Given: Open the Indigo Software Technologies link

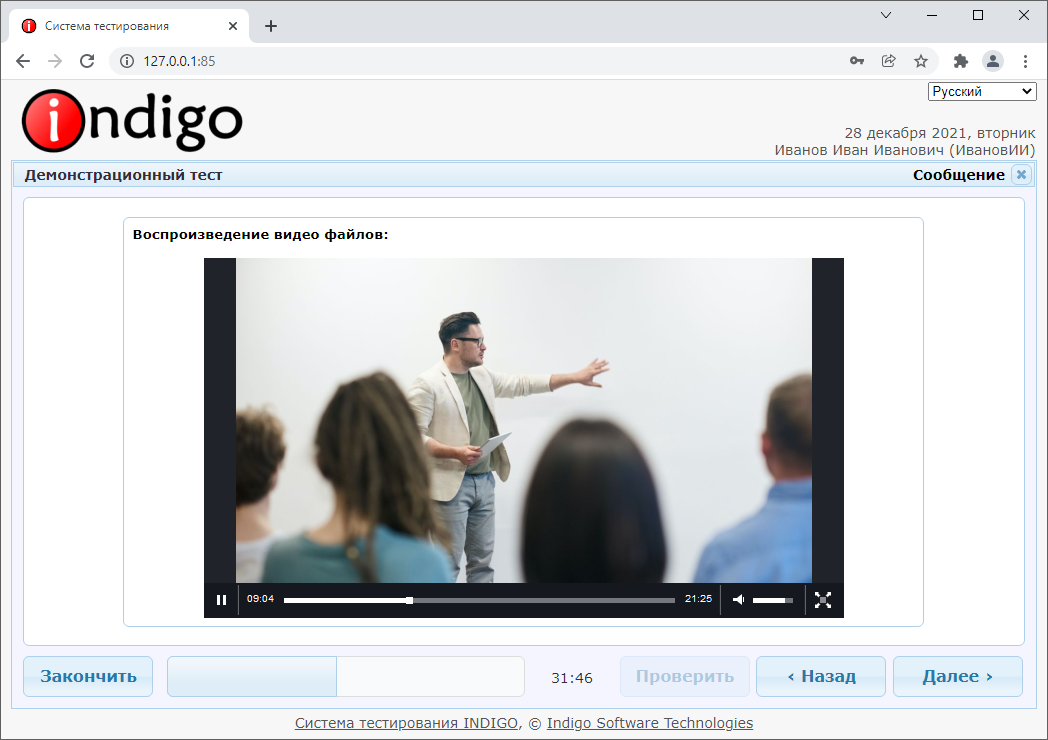Looking at the screenshot, I should point(650,723).
